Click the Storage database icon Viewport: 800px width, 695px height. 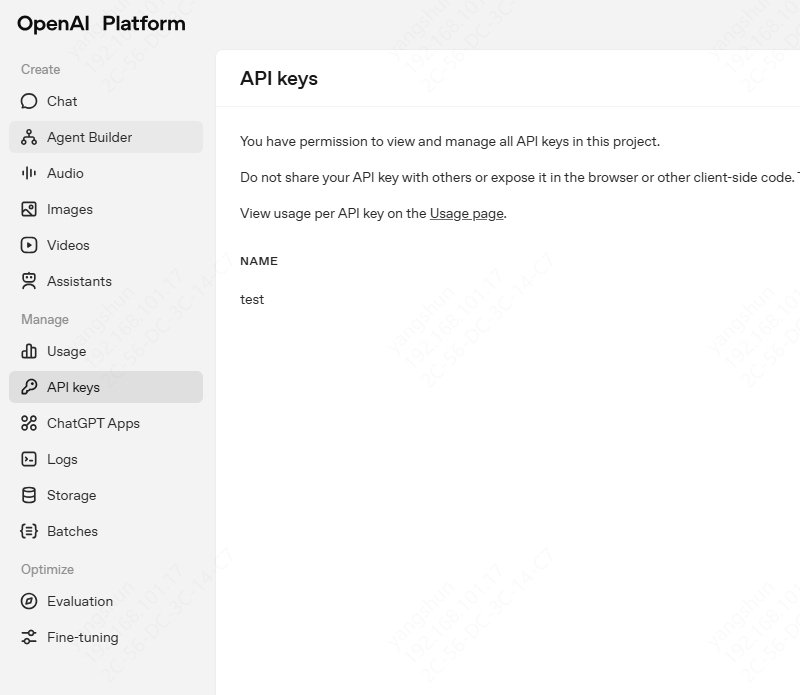tap(29, 495)
